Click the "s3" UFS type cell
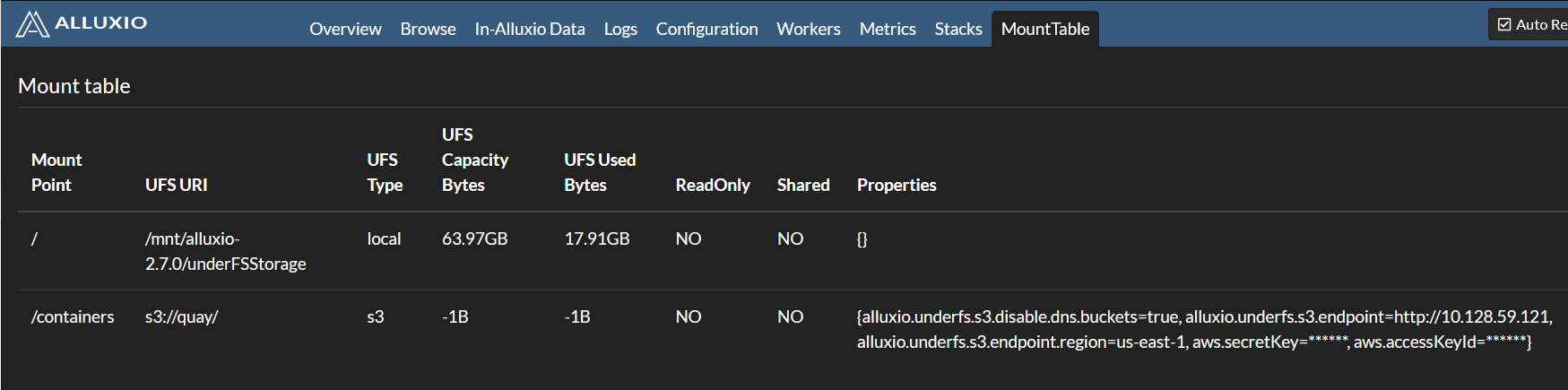1568x390 pixels. pos(376,316)
